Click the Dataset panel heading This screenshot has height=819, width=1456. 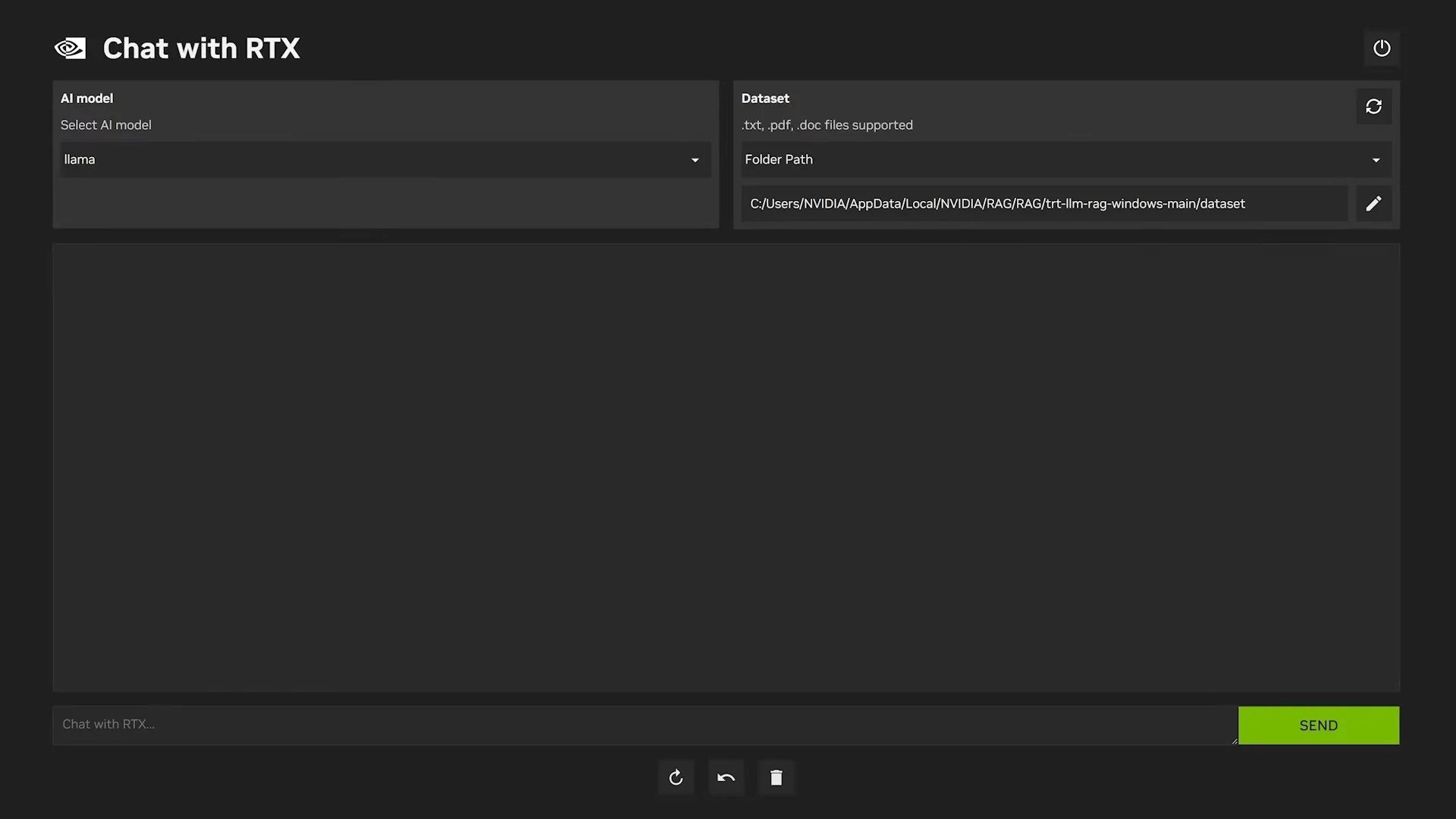click(765, 99)
